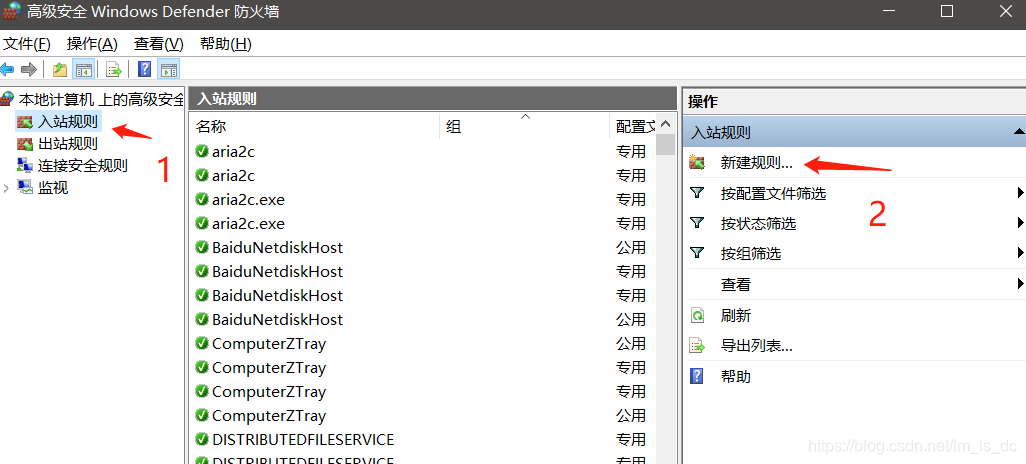Click the rules list vertical scrollbar thumb
This screenshot has width=1026, height=464.
[x=665, y=144]
